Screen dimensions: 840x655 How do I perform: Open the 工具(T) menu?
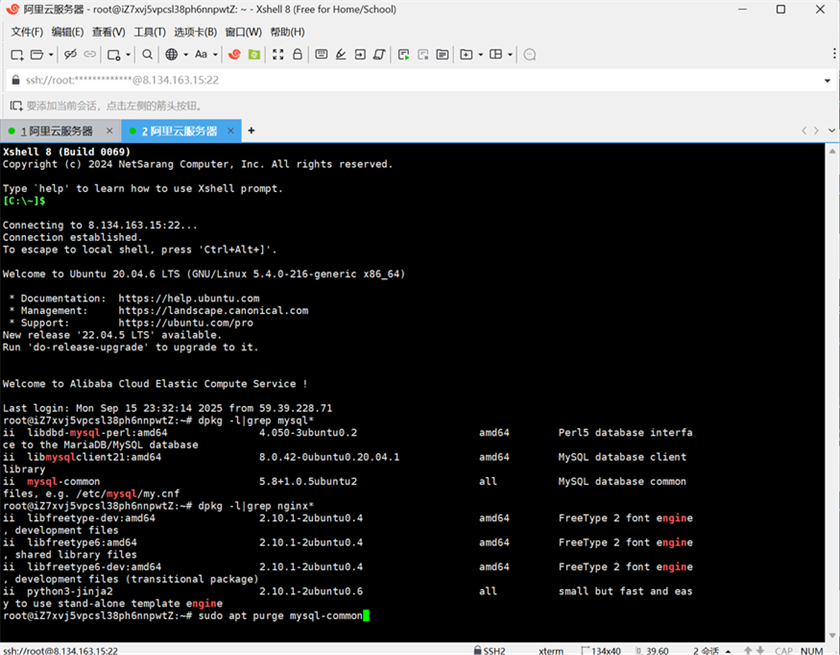click(x=149, y=32)
